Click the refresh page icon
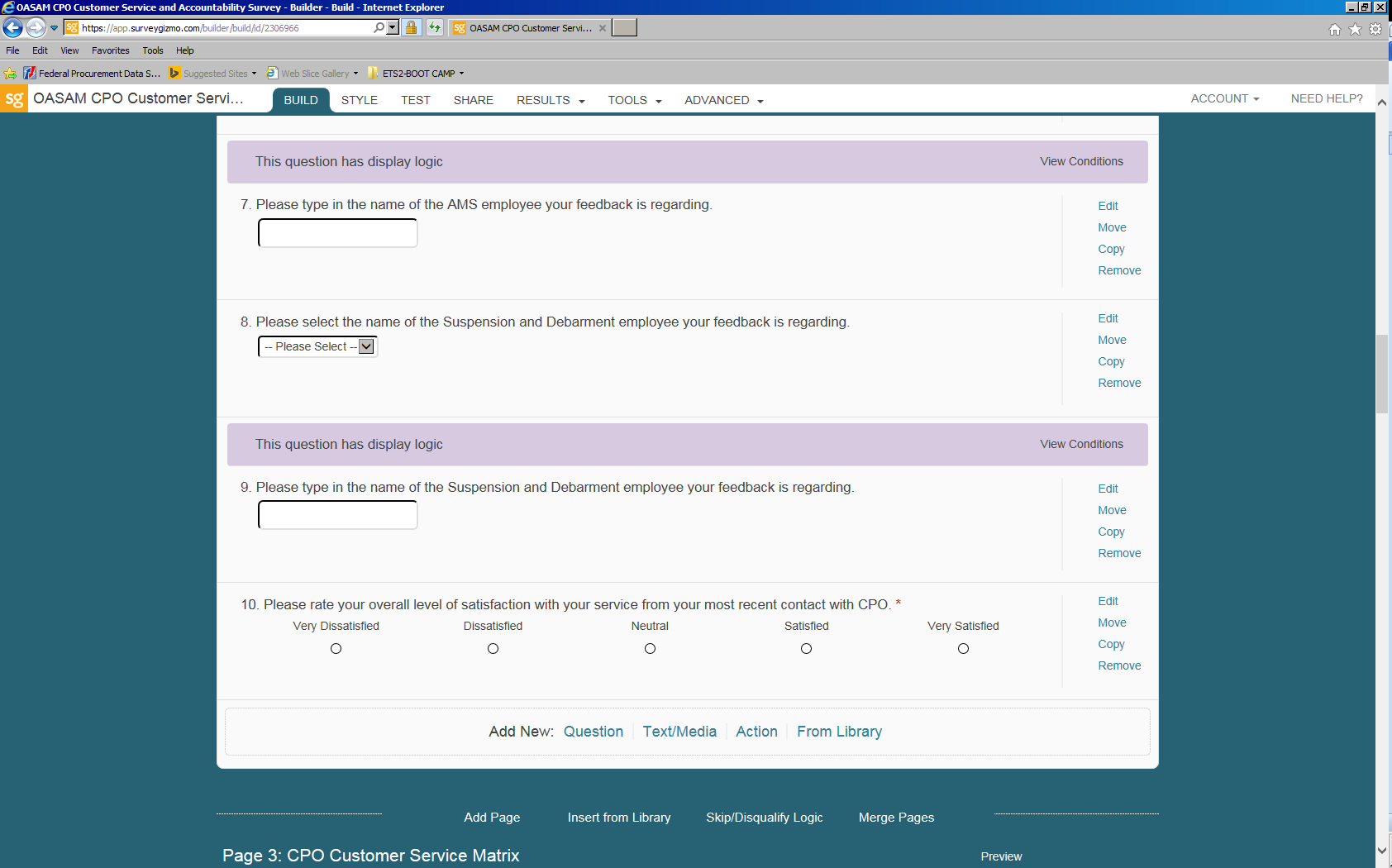This screenshot has width=1392, height=868. tap(435, 27)
